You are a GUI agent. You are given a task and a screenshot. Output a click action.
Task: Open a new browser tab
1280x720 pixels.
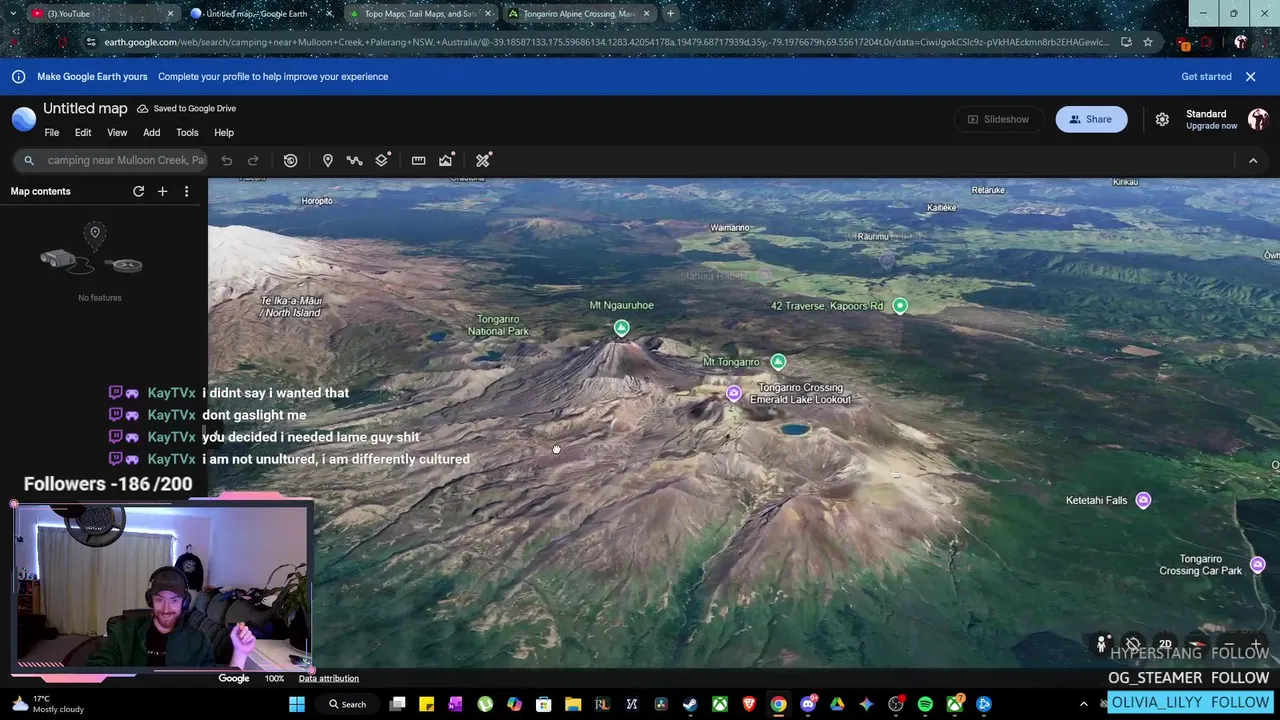click(x=671, y=14)
